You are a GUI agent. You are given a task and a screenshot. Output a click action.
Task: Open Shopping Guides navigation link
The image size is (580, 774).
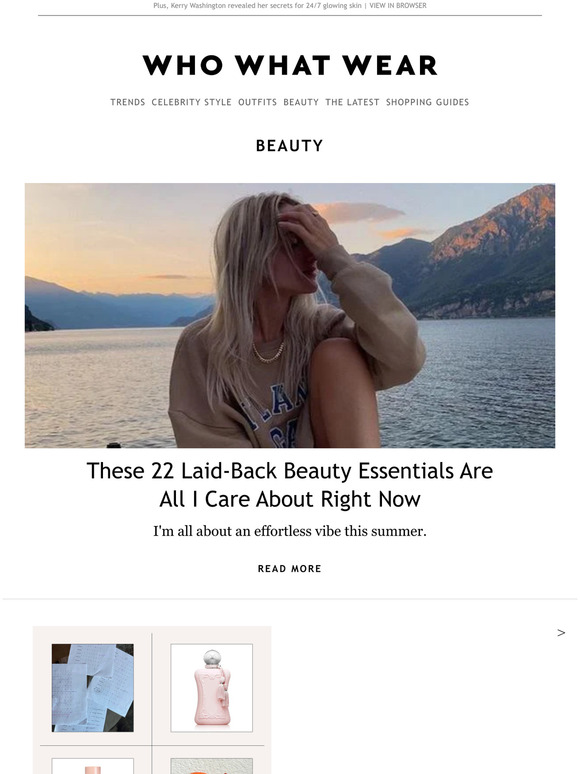(427, 102)
